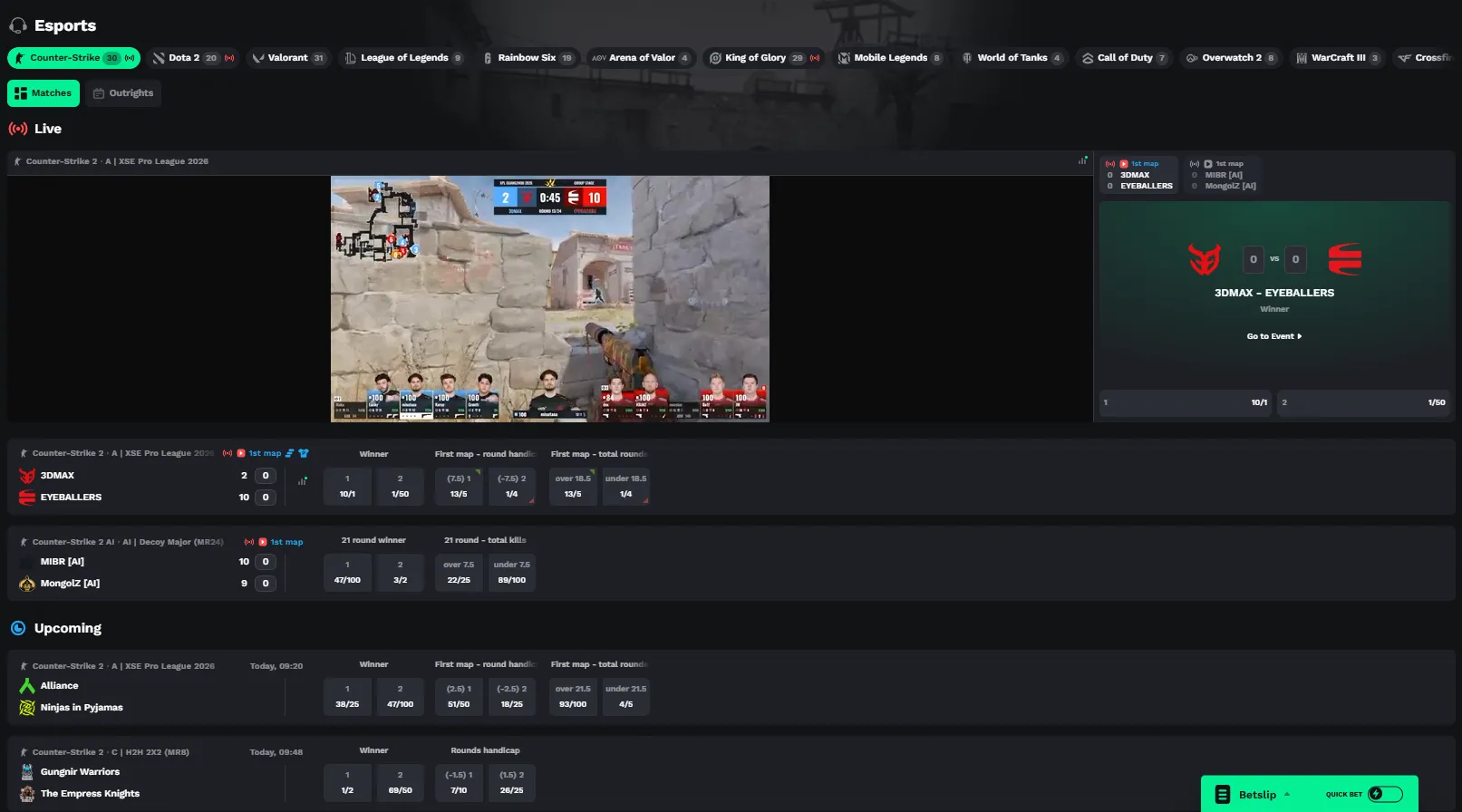
Task: Click The Empress Knights team logo
Action: click(27, 794)
